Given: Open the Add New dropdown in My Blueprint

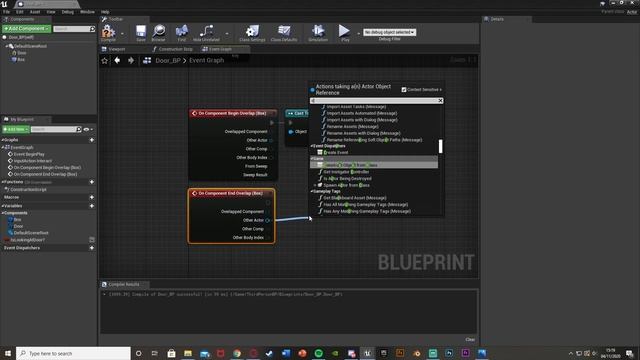Looking at the screenshot, I should 16,129.
